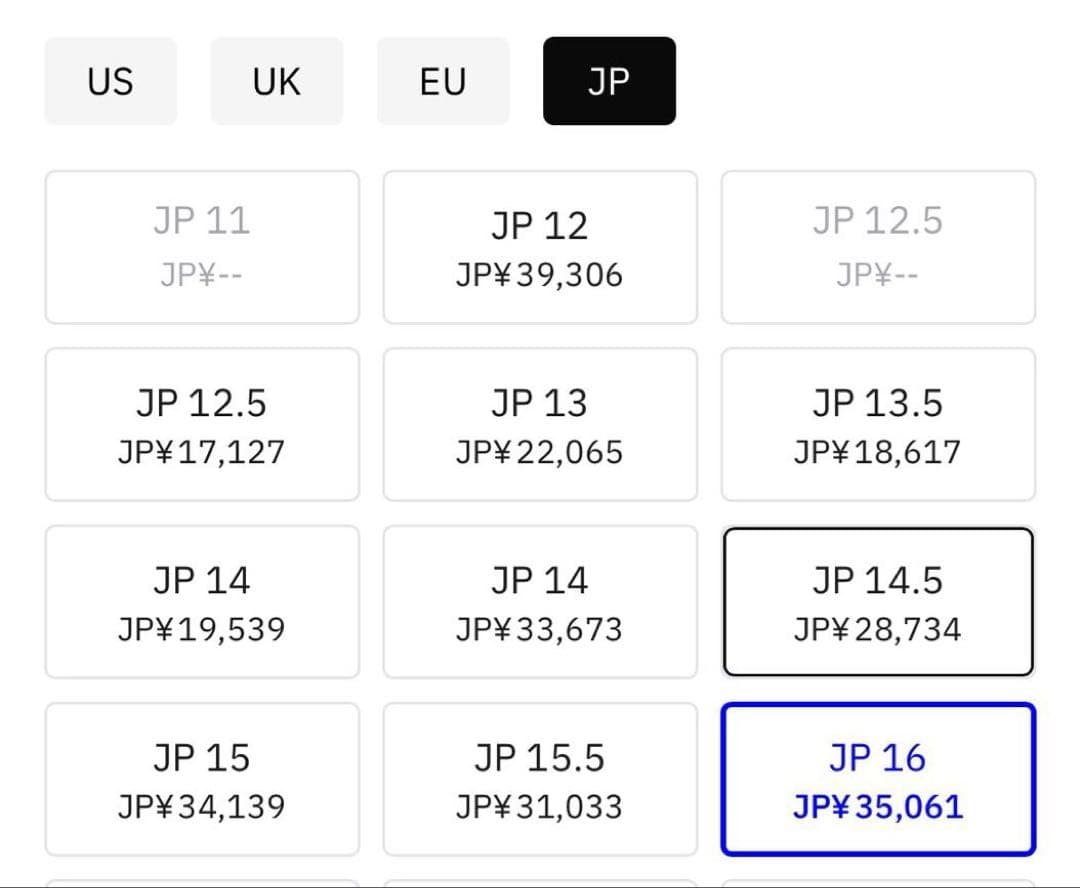
Task: Pick JP 14 priced at JP¥33,673
Action: 540,602
